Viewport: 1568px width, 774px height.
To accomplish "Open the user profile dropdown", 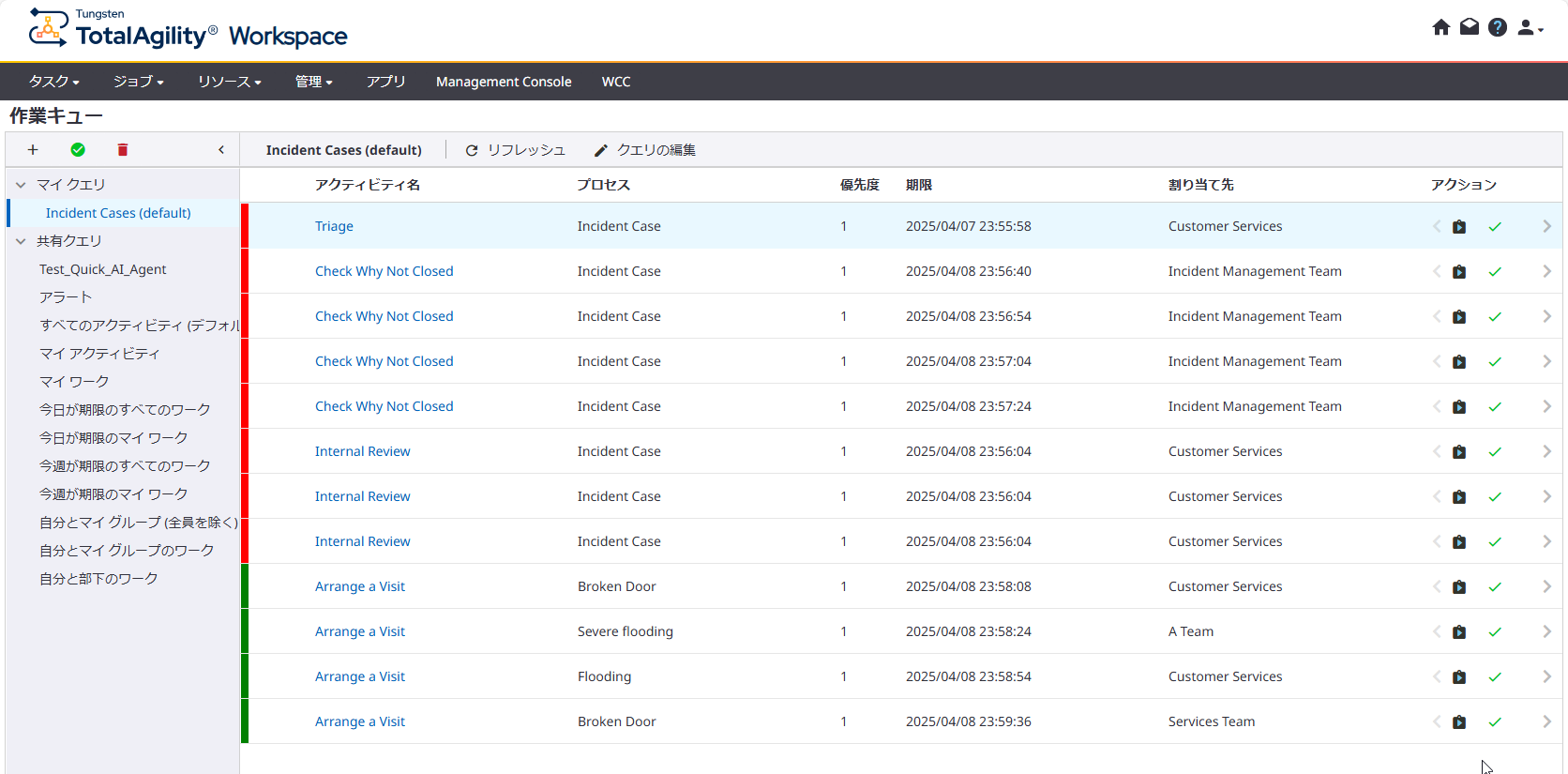I will tap(1530, 28).
